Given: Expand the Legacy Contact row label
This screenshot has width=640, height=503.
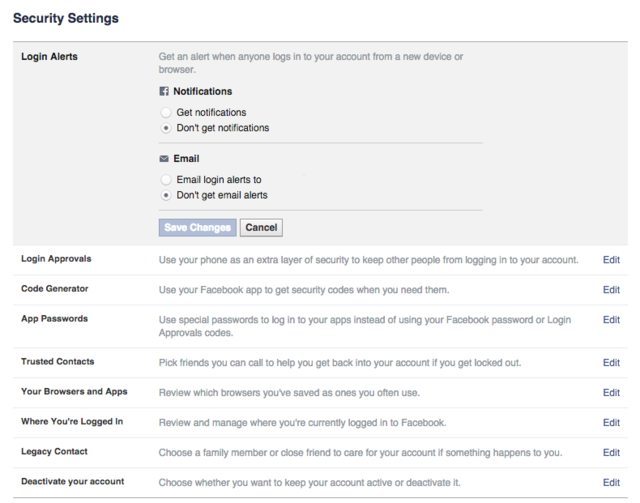Looking at the screenshot, I should pyautogui.click(x=53, y=452).
